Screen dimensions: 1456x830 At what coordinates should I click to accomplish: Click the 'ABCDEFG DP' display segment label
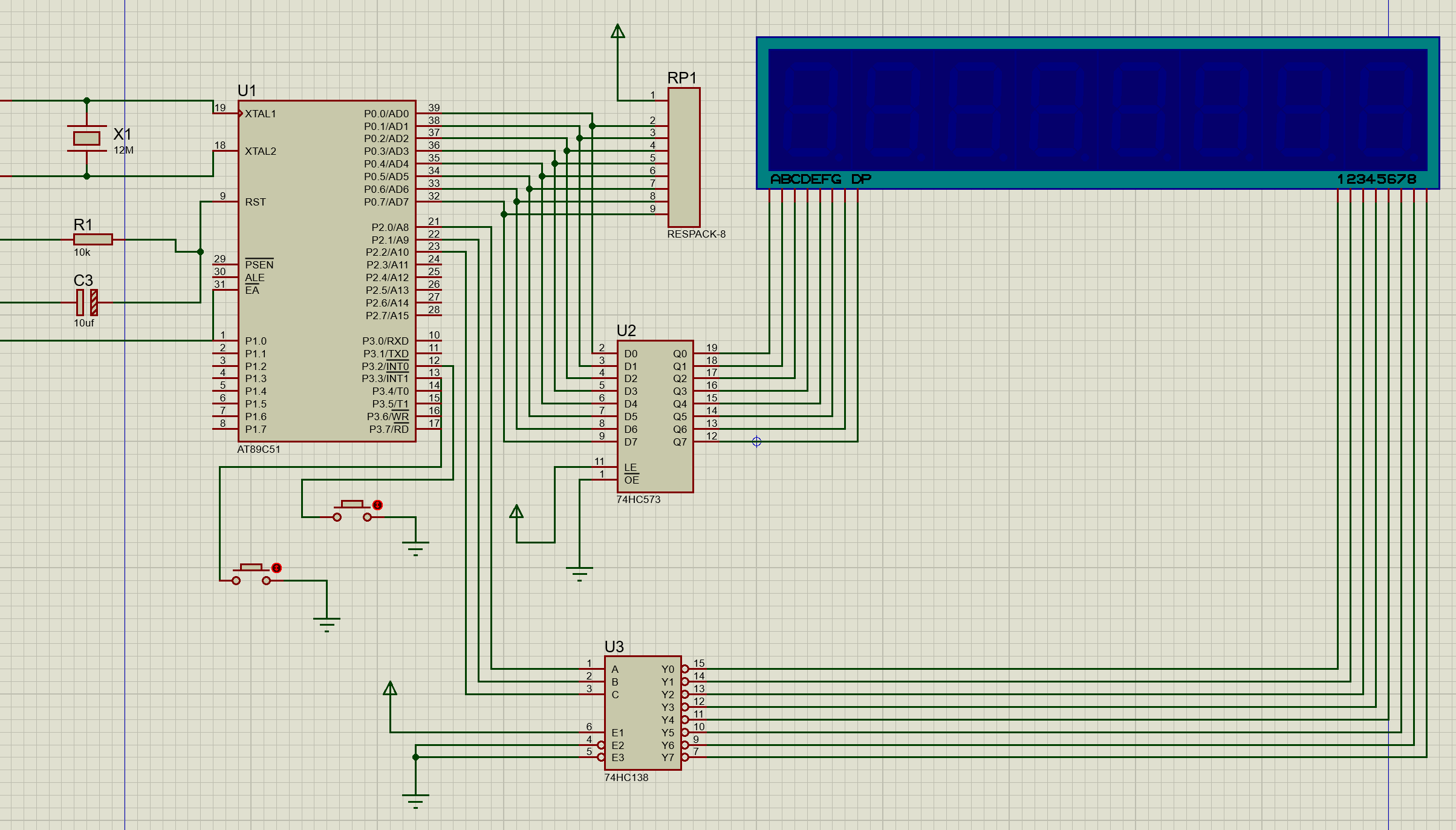[821, 179]
